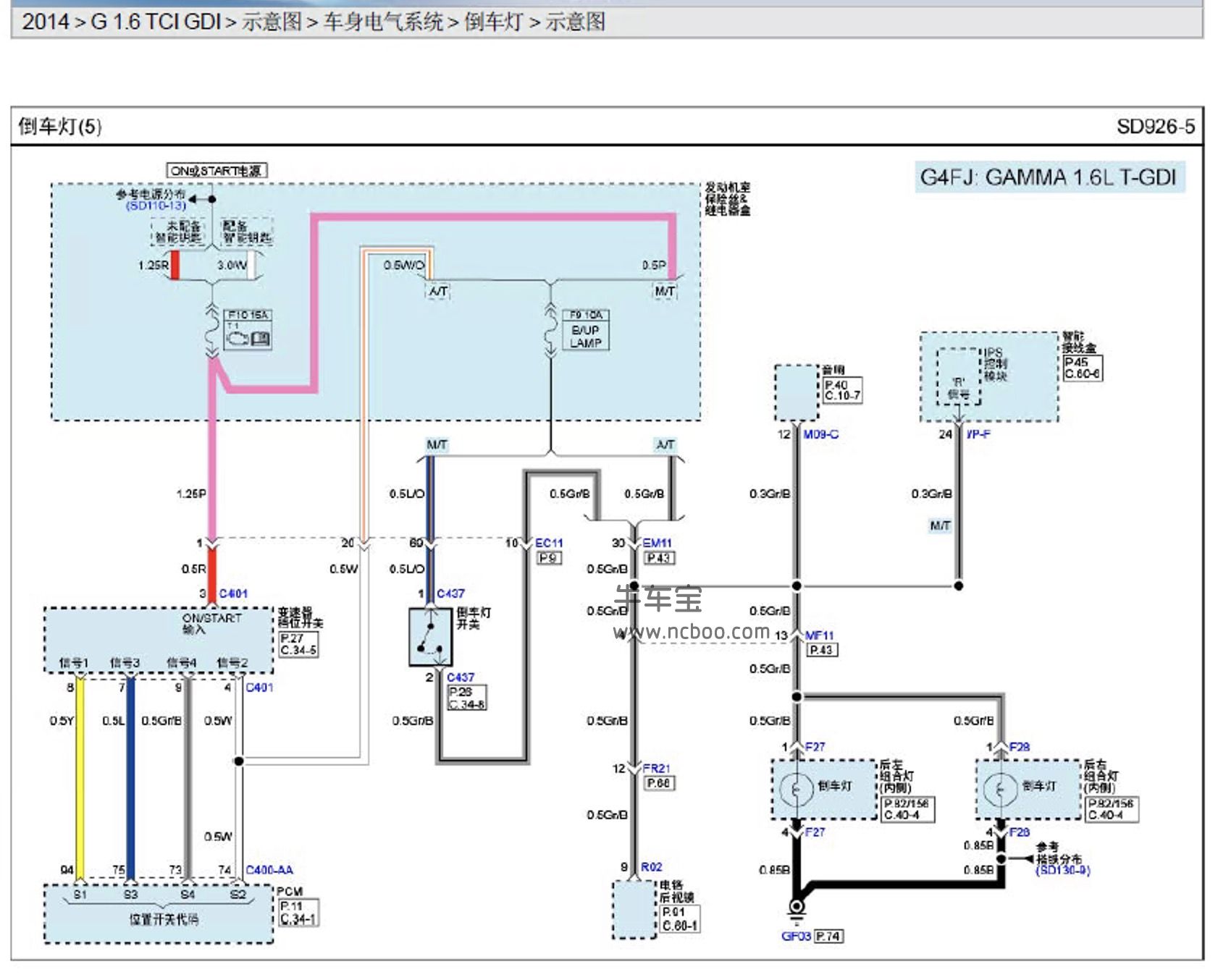Open C437 connector label at pin 2

(461, 677)
